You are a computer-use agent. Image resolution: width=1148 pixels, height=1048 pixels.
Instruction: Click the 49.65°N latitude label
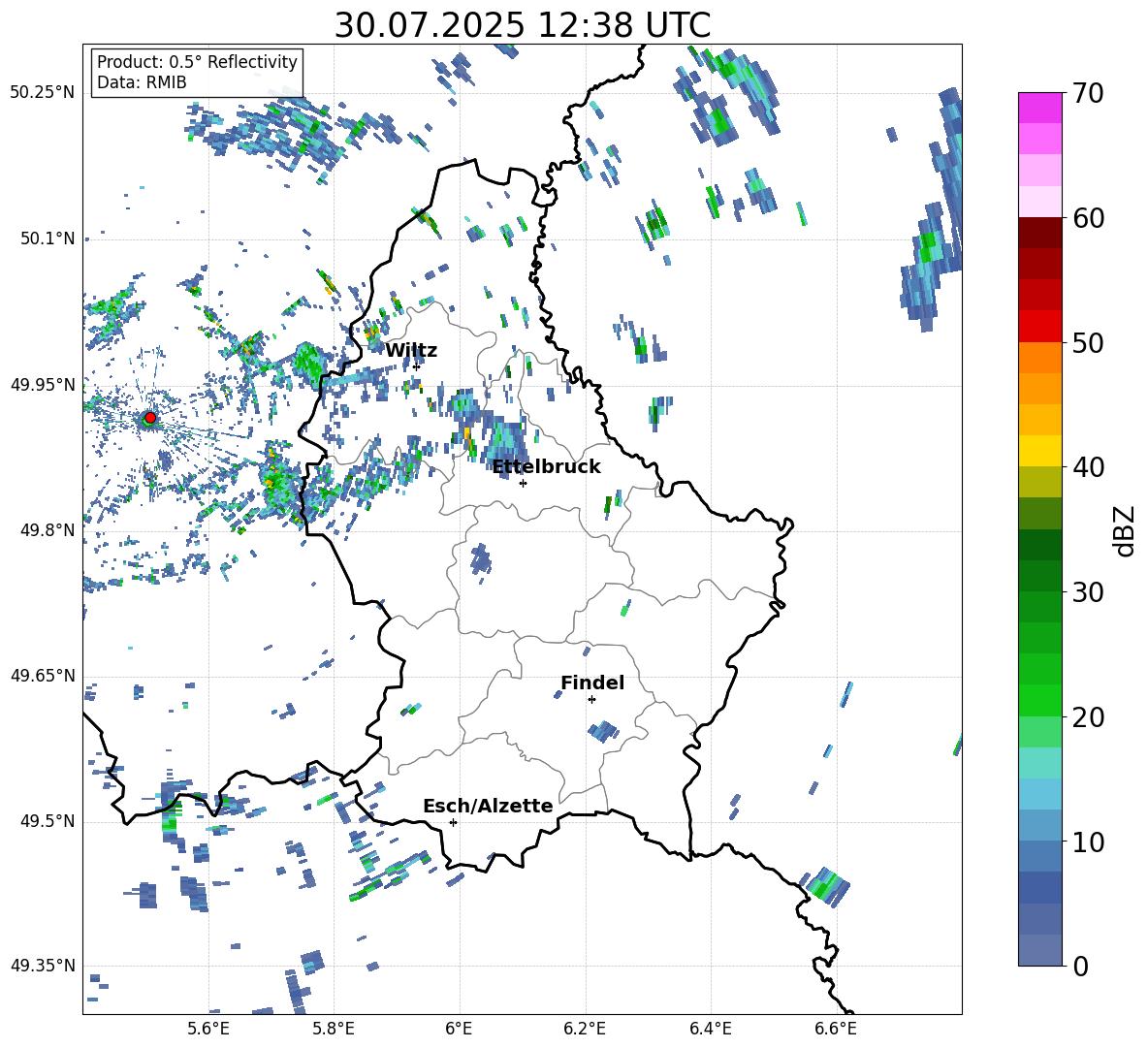click(43, 675)
